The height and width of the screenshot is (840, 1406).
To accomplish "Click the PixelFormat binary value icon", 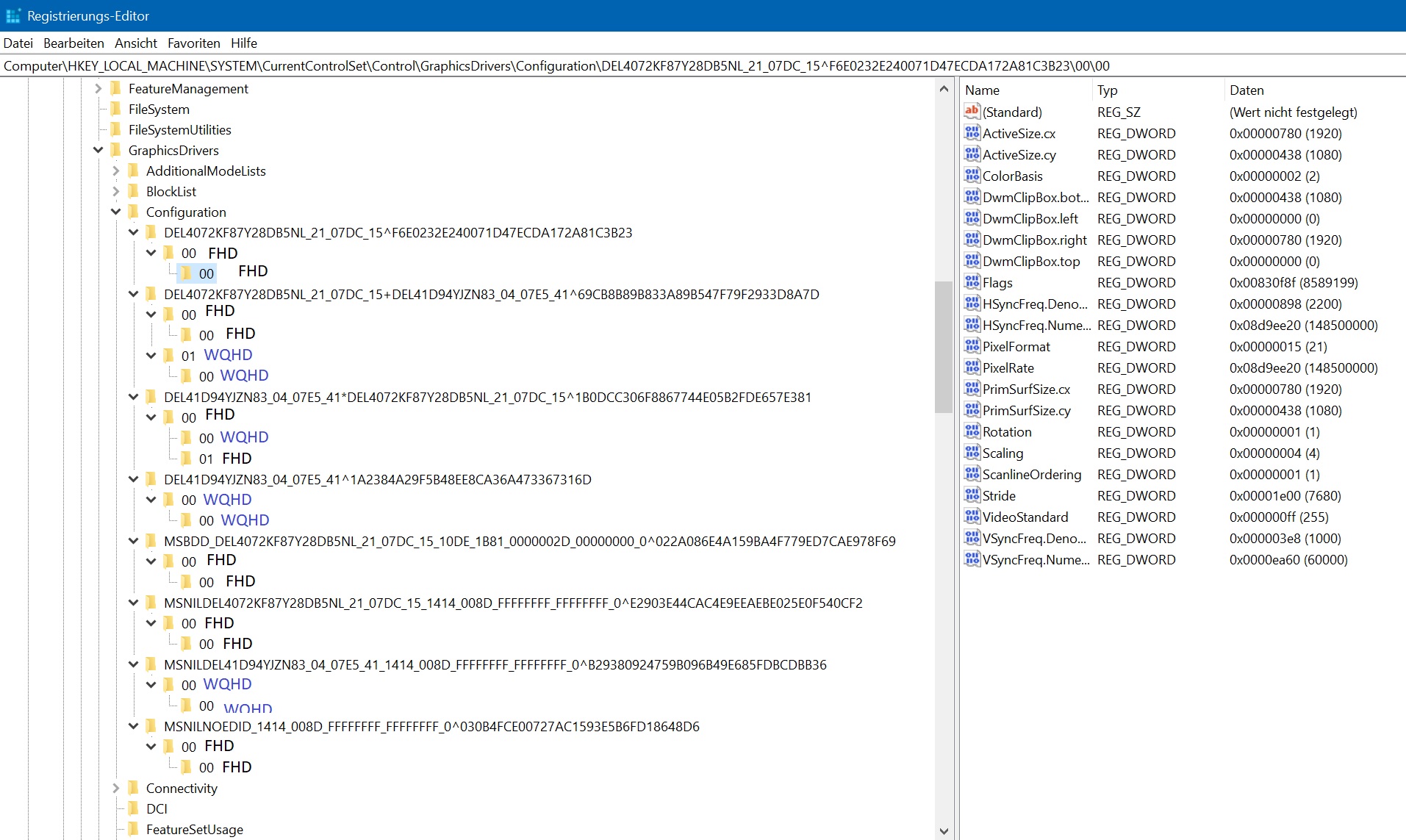I will [x=972, y=346].
